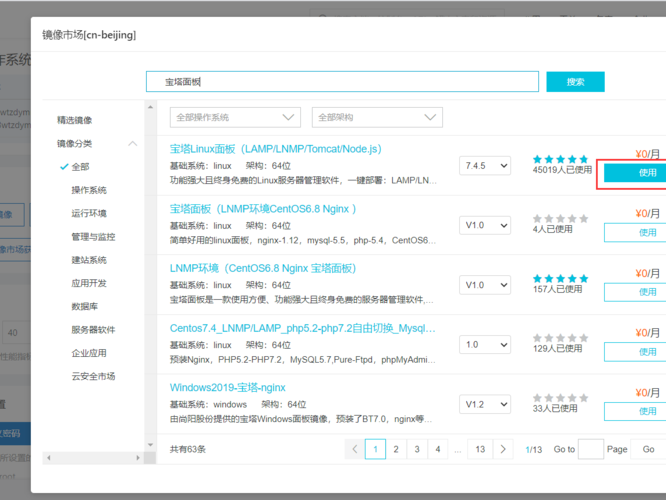Go to next page arrow
This screenshot has height=500, width=666.
[x=503, y=449]
